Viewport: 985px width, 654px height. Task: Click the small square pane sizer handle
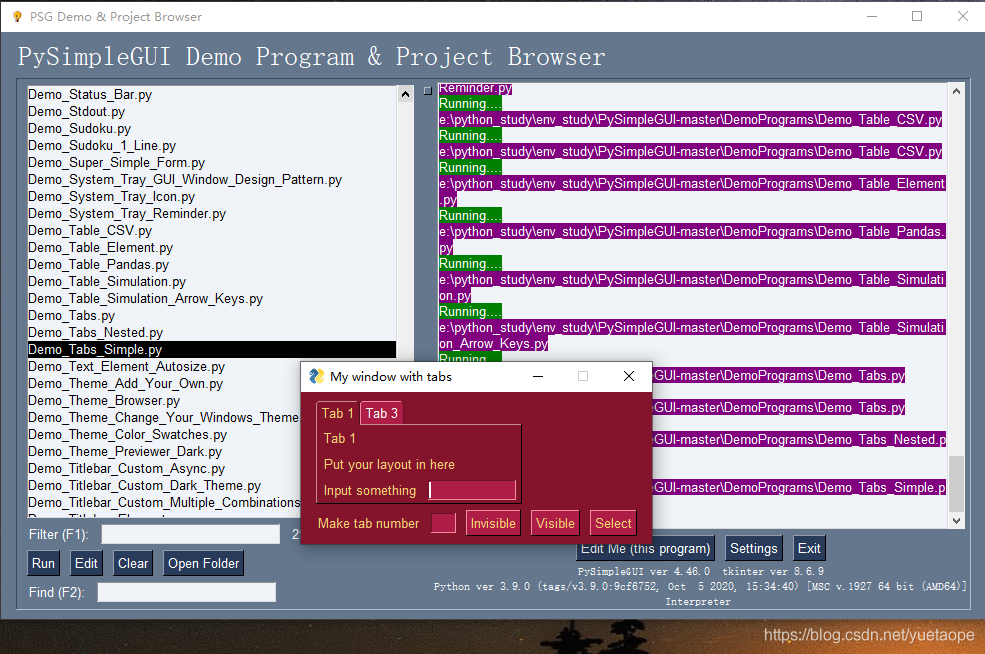click(428, 91)
